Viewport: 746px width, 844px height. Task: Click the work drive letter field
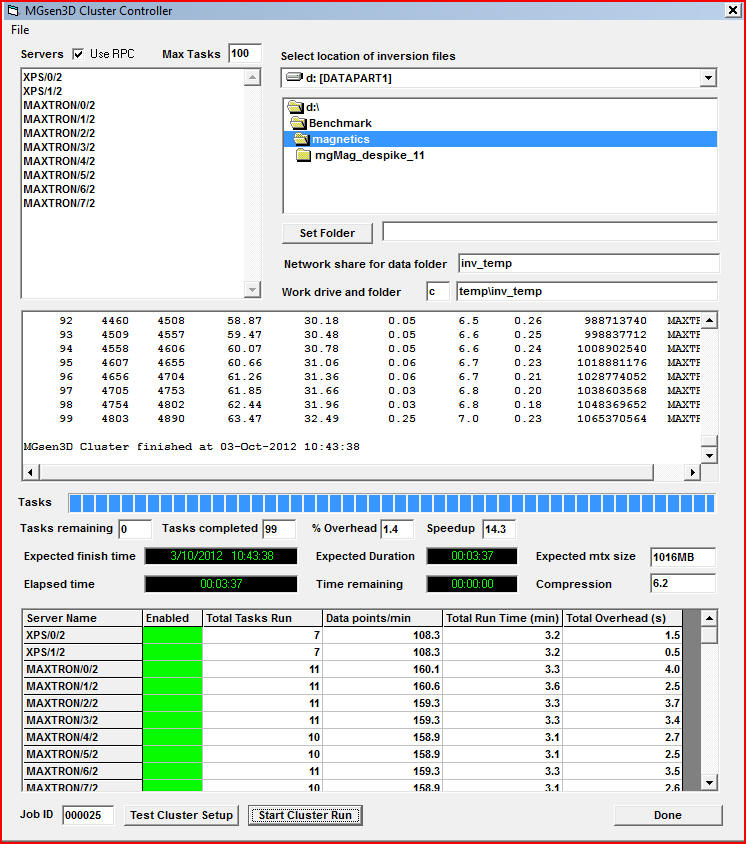coord(438,292)
